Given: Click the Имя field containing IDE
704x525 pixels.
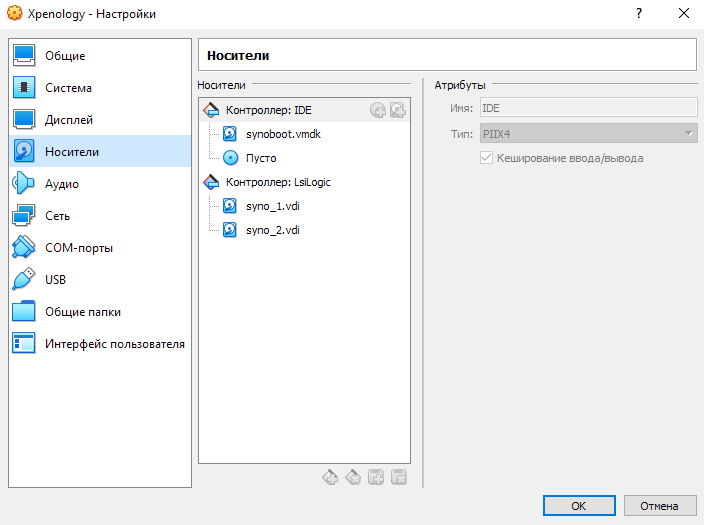Looking at the screenshot, I should click(x=588, y=108).
